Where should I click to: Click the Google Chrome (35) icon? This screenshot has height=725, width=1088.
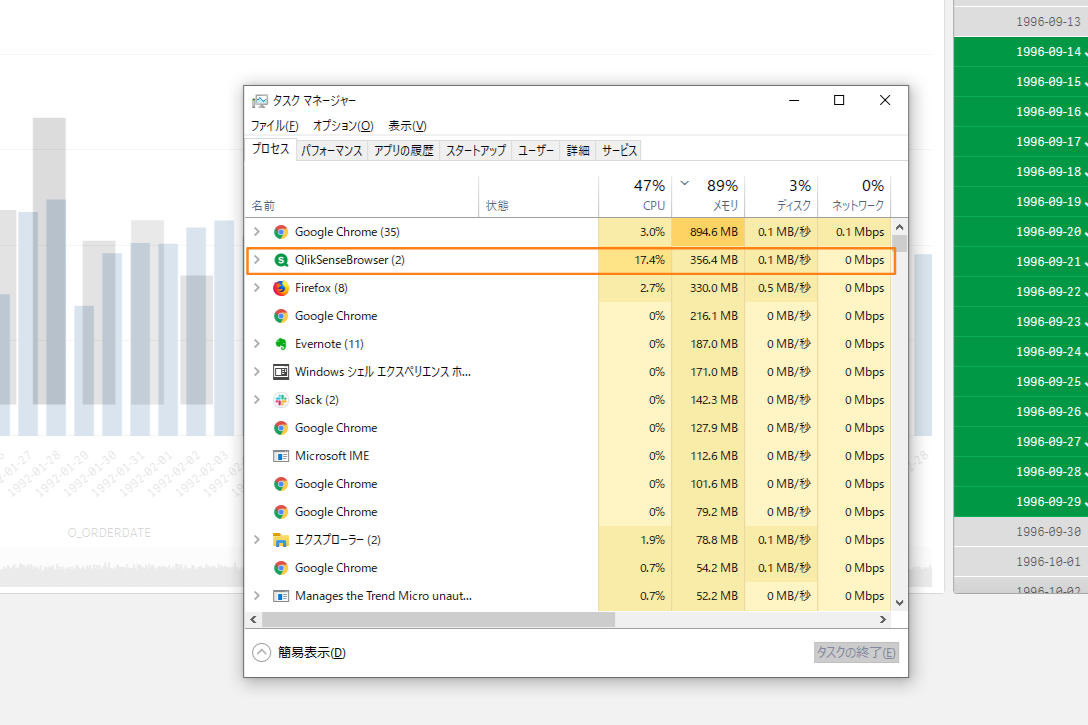[x=281, y=232]
